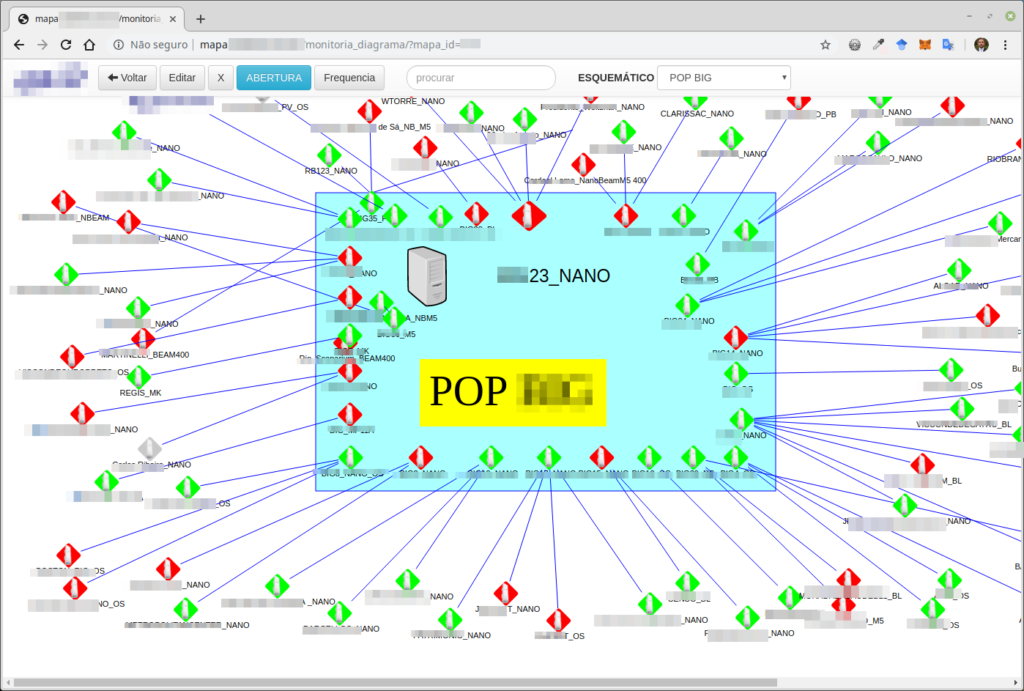Screen dimensions: 1024x691
Task: Click the server tower icon in POP area
Action: coord(427,276)
